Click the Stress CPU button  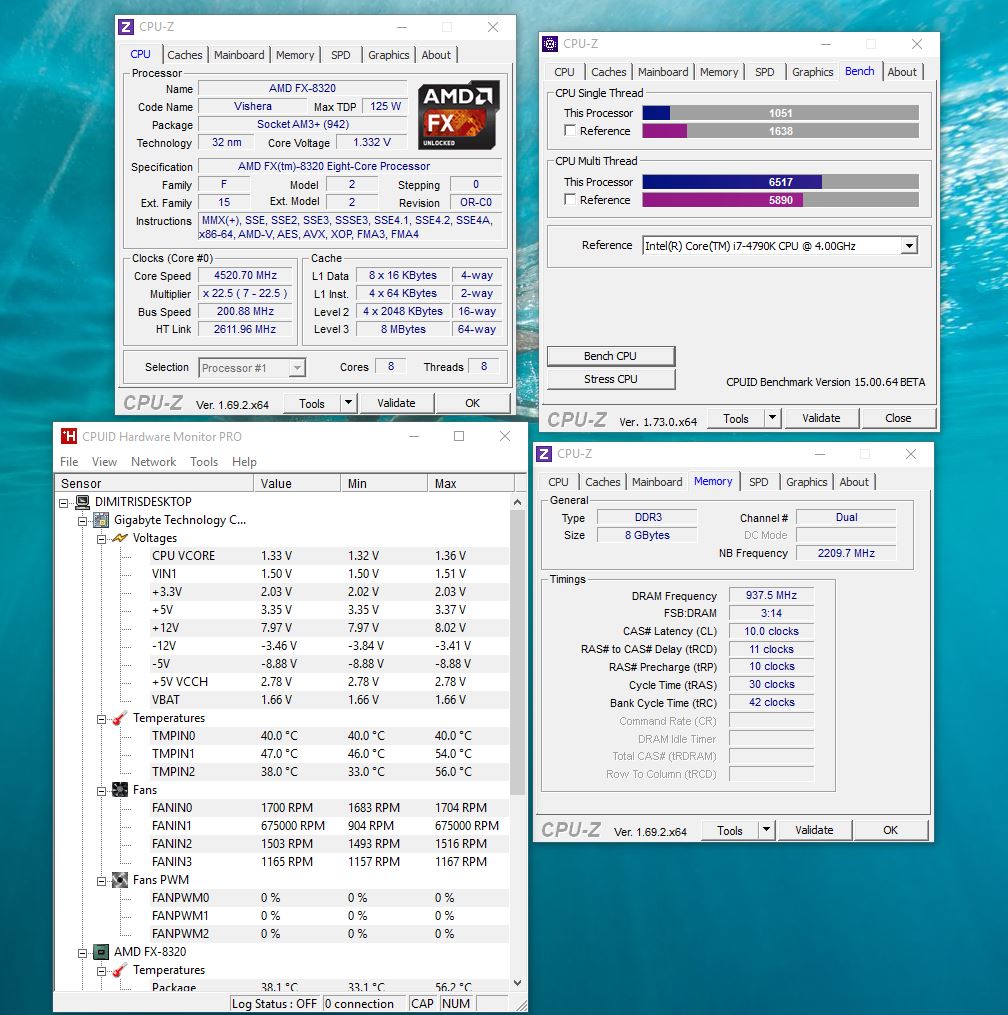(610, 379)
